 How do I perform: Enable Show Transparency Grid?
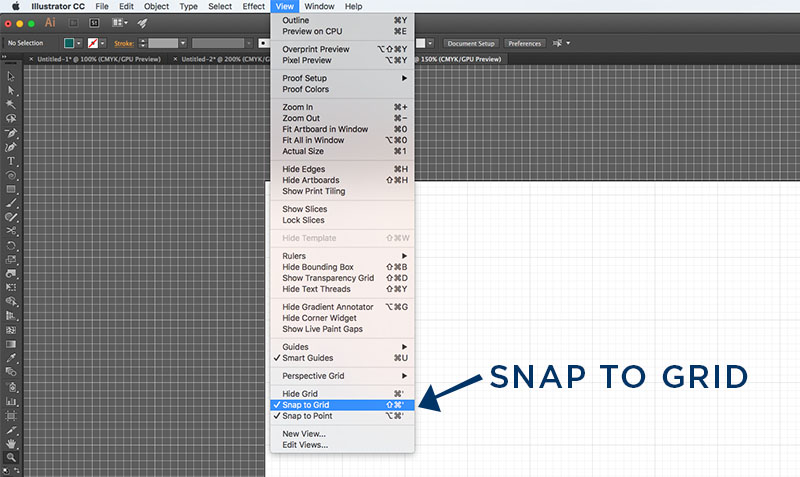pos(342,278)
